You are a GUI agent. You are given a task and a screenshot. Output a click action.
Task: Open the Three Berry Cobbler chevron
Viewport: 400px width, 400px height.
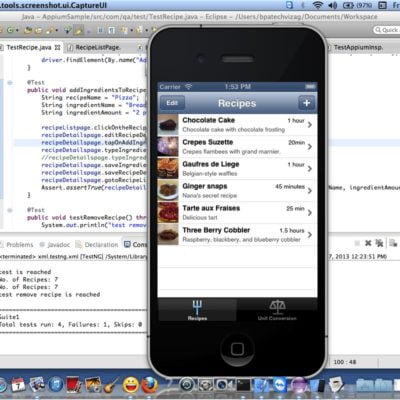coord(310,235)
